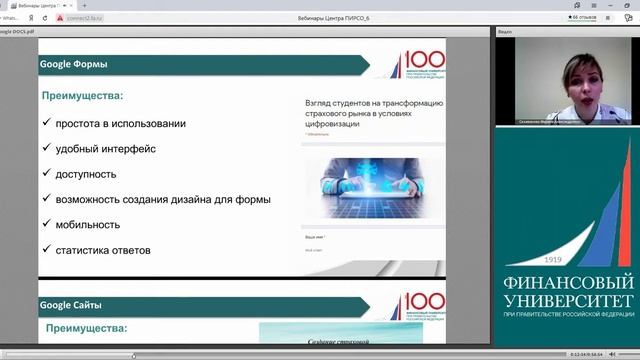Image resolution: width=640 pixels, height=360 pixels.
Task: Click the статистика ответов bullet
Action: (x=103, y=250)
